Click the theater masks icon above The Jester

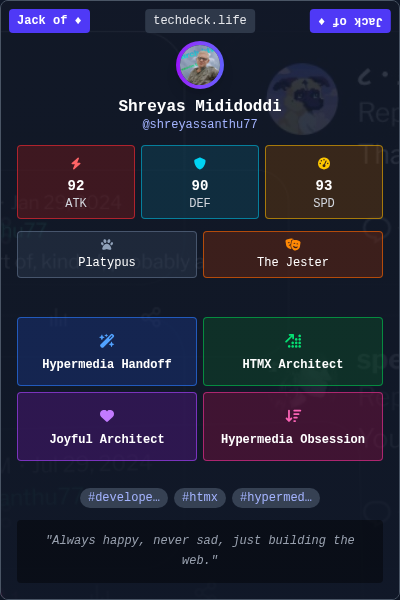(293, 244)
